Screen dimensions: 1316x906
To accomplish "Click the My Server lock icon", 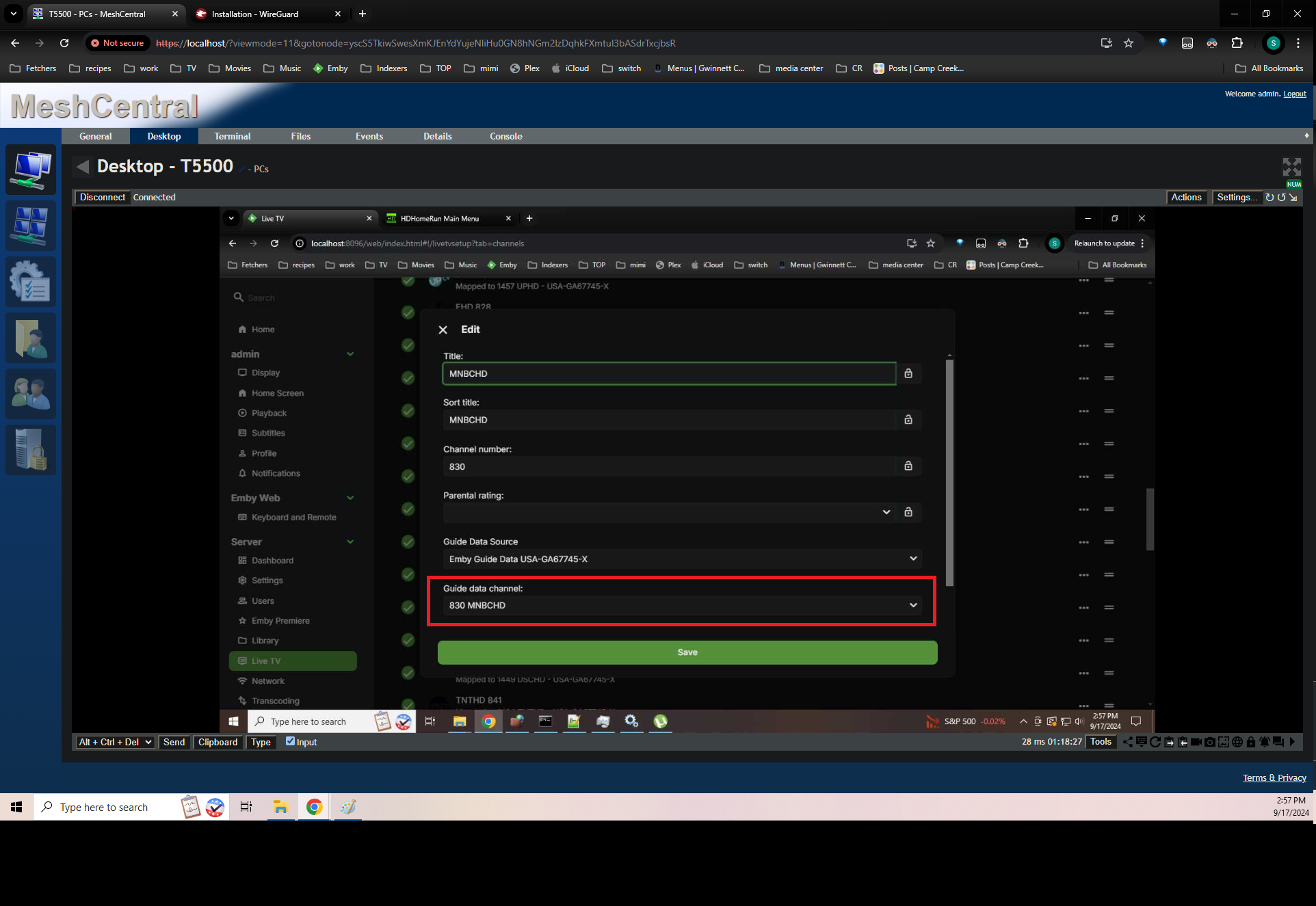I will tap(31, 451).
